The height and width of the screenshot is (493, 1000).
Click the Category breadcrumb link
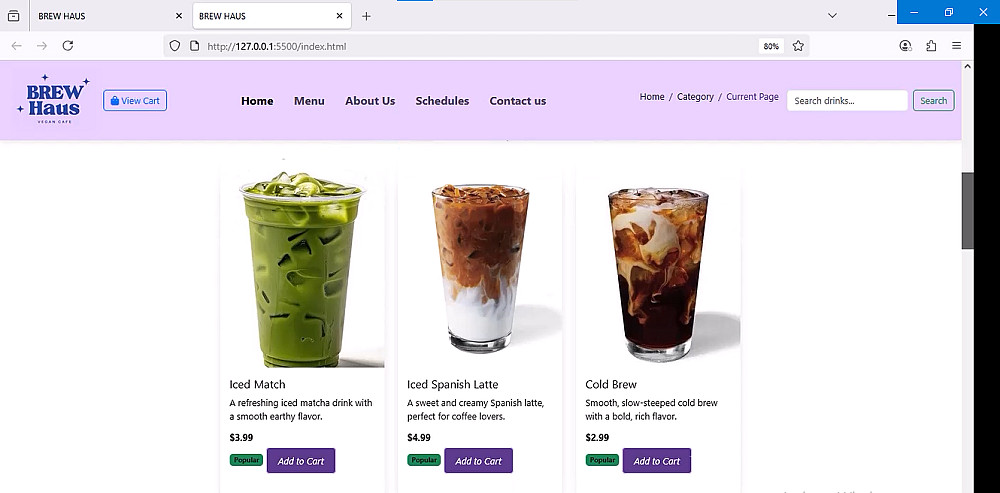pyautogui.click(x=695, y=97)
